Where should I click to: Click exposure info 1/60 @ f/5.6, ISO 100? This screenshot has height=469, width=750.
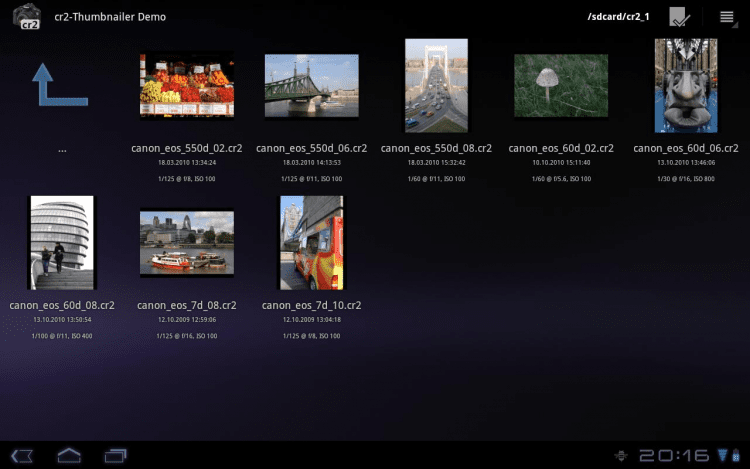[561, 179]
